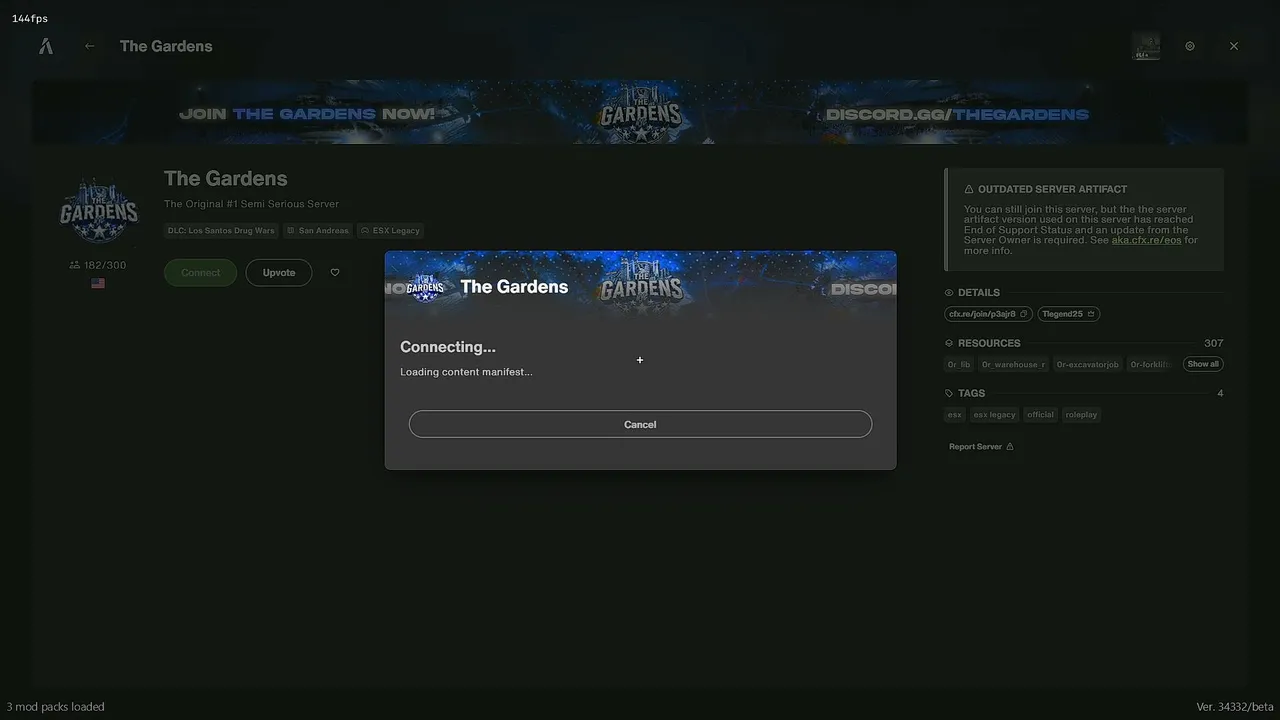This screenshot has height=720, width=1280.
Task: Click the Connect button
Action: 200,273
